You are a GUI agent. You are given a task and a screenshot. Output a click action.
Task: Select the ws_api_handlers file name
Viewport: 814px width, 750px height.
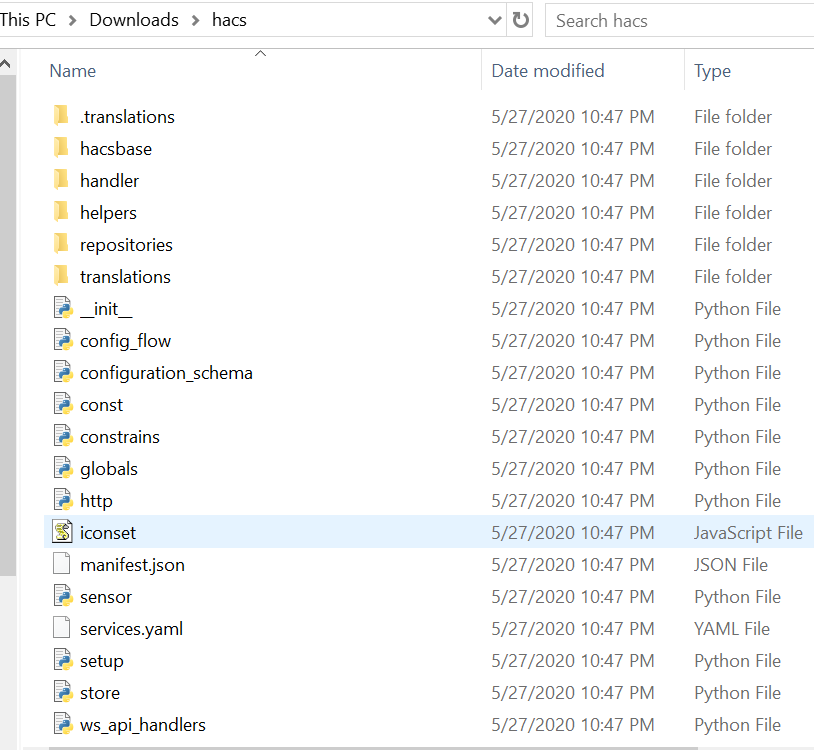[x=143, y=725]
